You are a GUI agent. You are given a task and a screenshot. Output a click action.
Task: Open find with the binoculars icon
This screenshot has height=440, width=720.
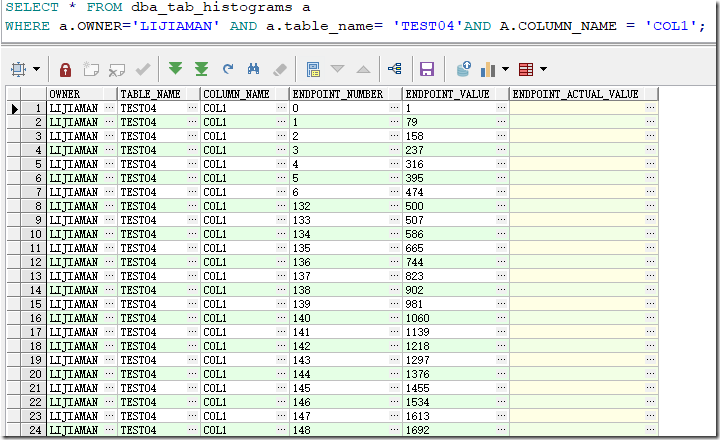point(253,69)
